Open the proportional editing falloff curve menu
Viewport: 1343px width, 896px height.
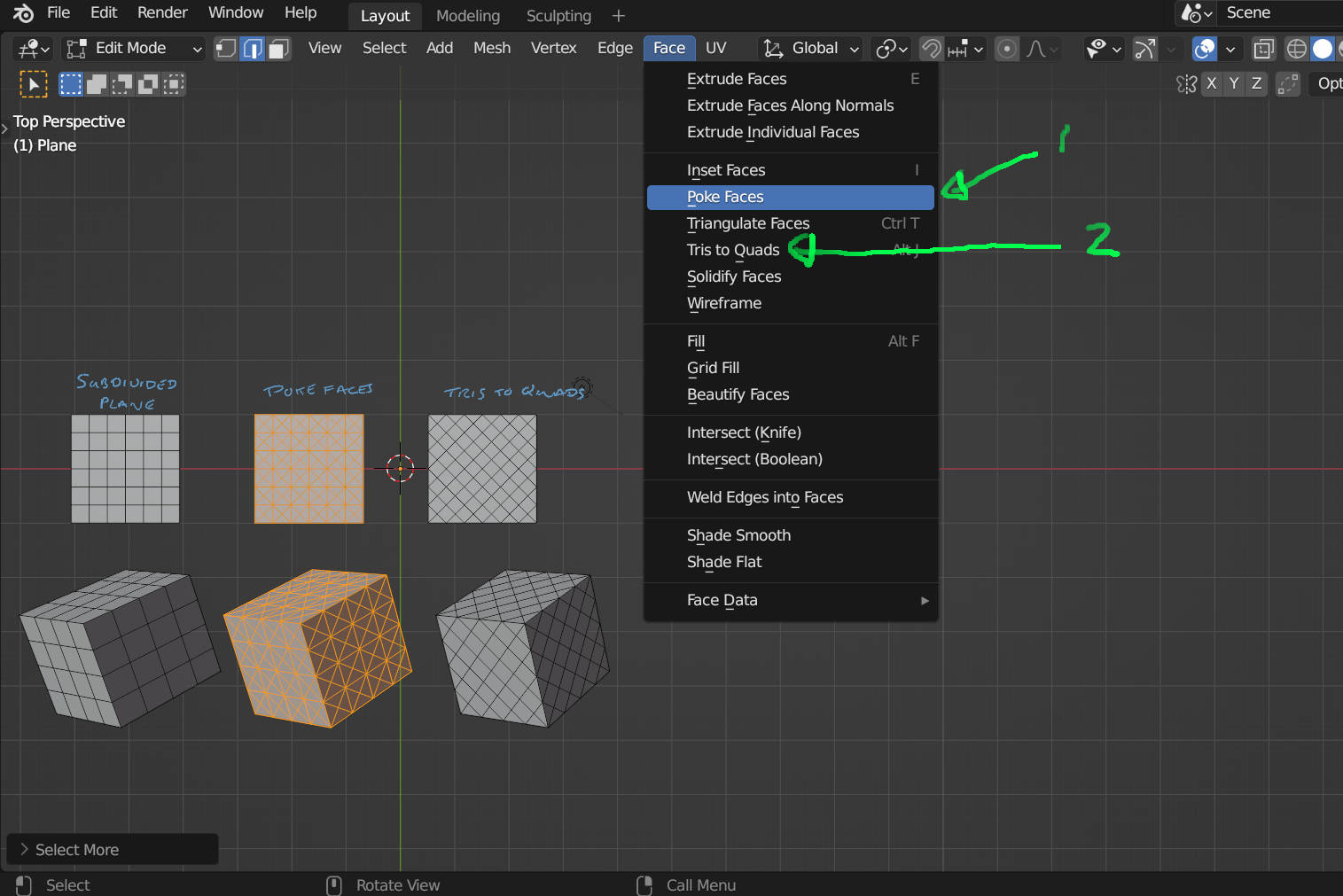point(1042,48)
